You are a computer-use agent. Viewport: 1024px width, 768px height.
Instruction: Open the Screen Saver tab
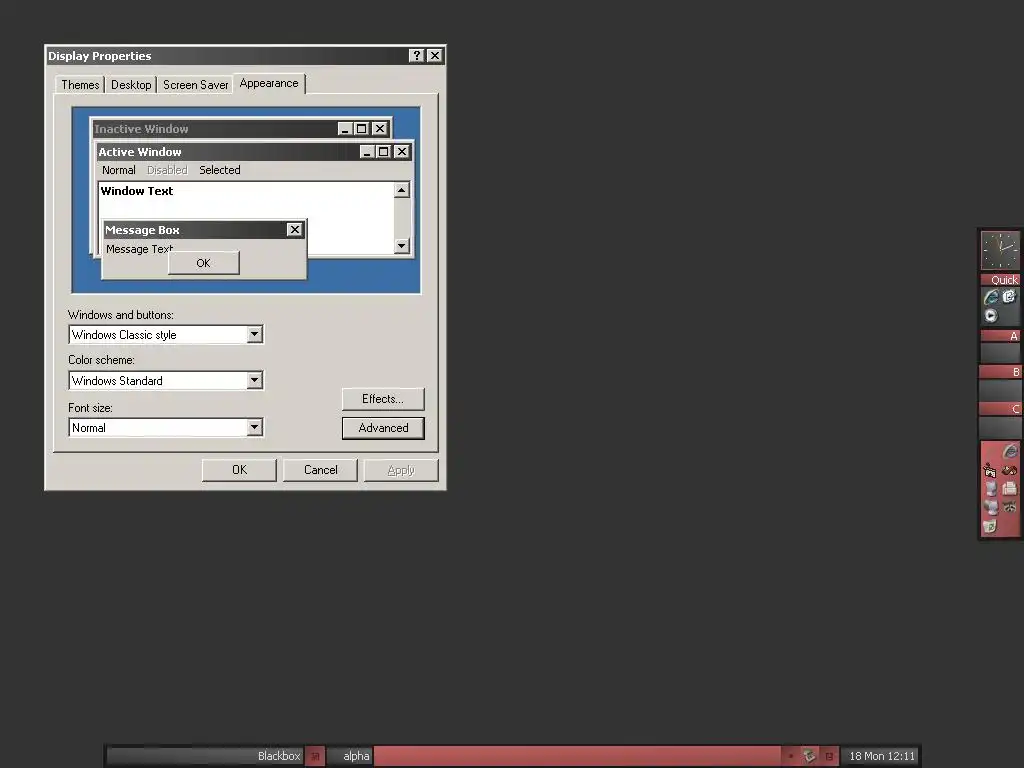pyautogui.click(x=195, y=85)
